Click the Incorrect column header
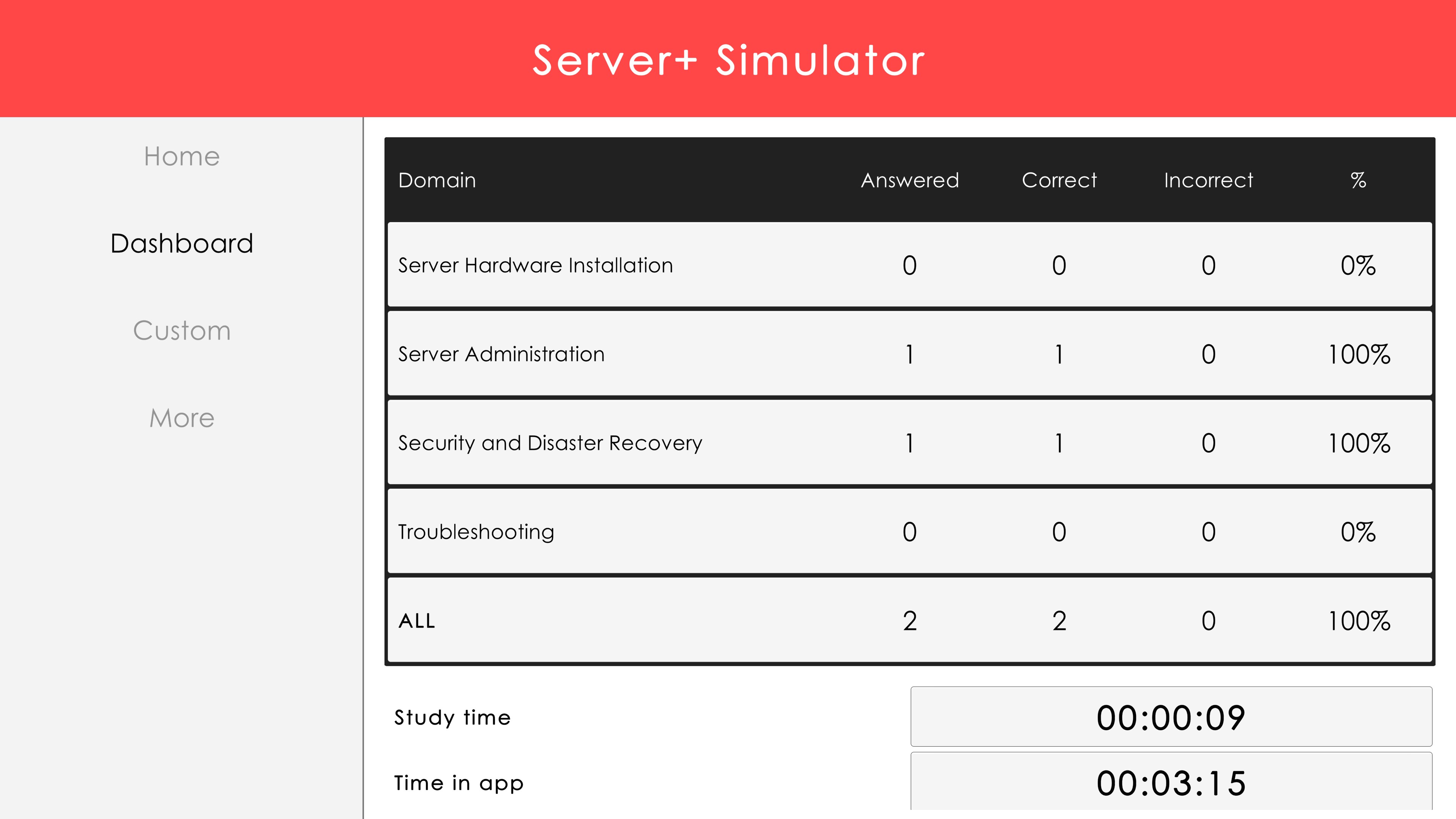The width and height of the screenshot is (1456, 819). point(1208,180)
